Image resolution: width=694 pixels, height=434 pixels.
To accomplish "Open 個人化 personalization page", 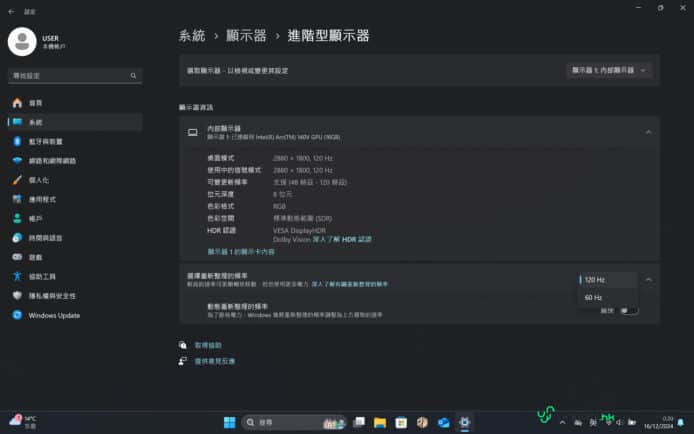I will (38, 180).
